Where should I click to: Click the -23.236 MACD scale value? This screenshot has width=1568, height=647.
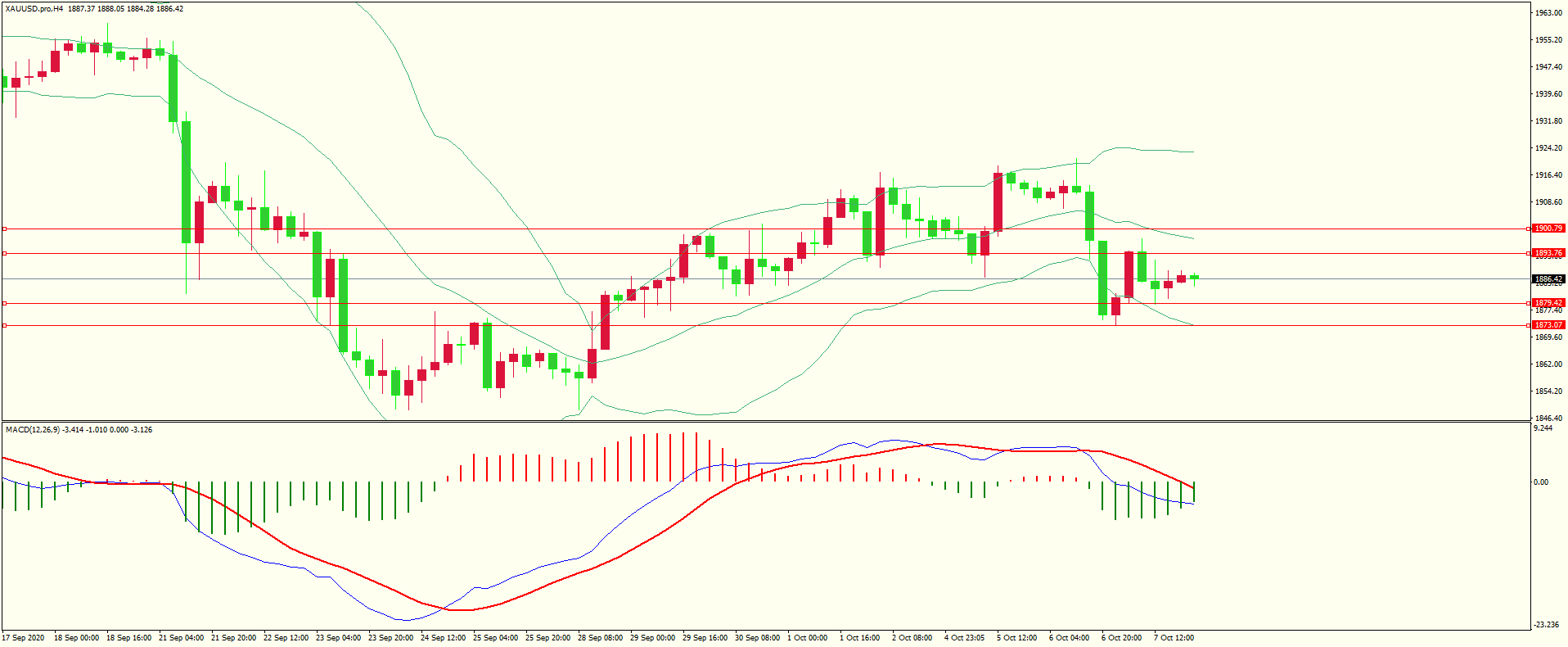1545,625
